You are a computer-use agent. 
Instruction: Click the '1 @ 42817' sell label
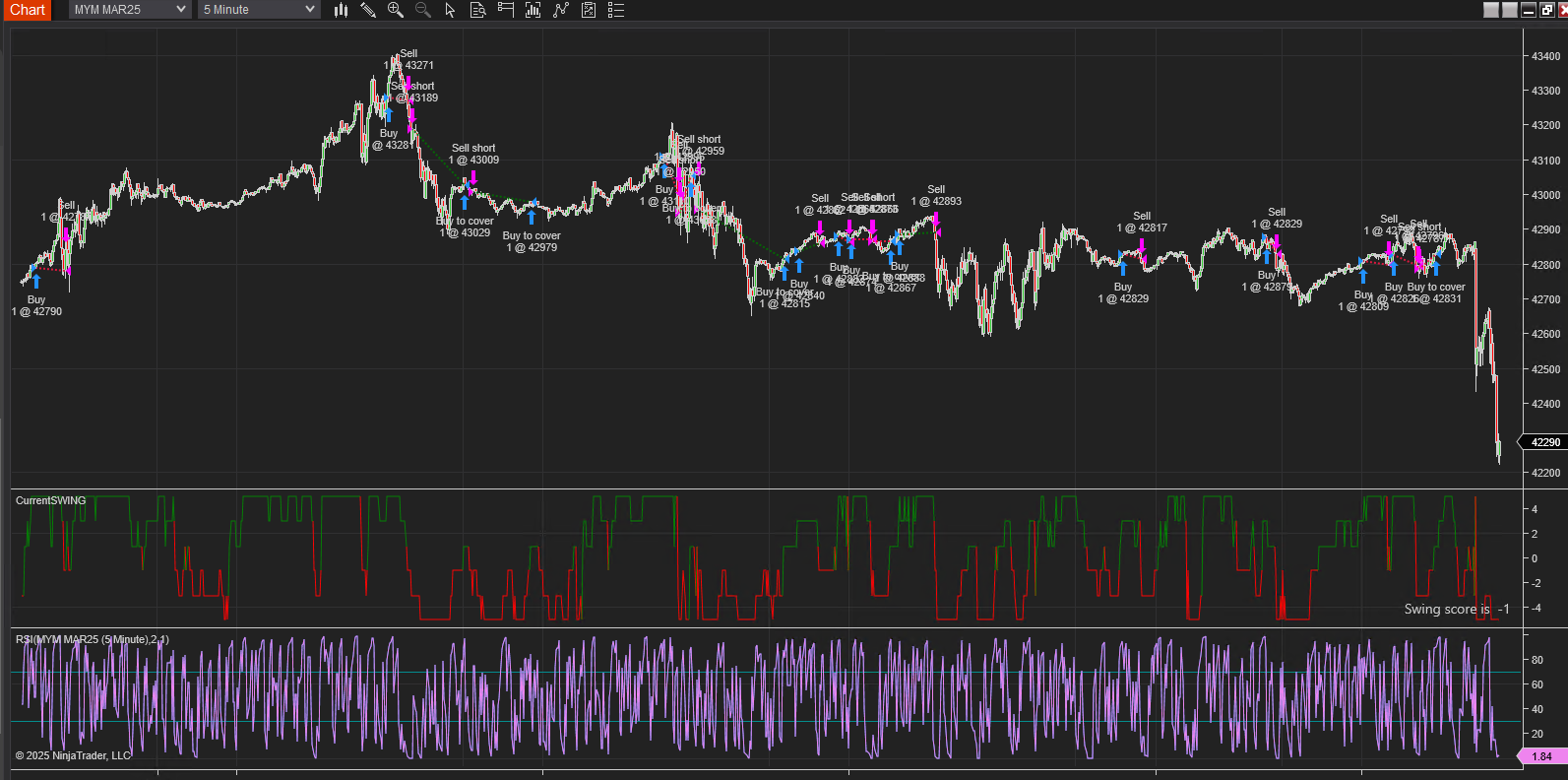(x=1142, y=227)
